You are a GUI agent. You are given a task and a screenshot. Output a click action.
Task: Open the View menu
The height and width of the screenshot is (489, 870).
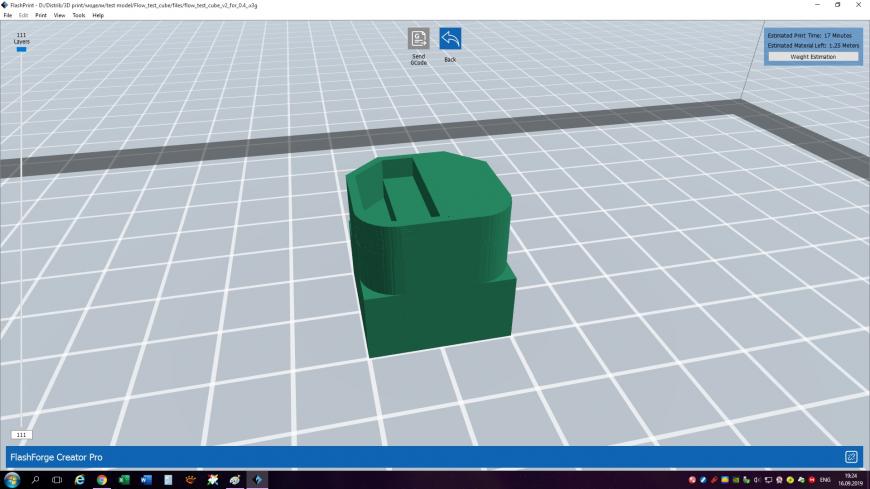coord(59,16)
